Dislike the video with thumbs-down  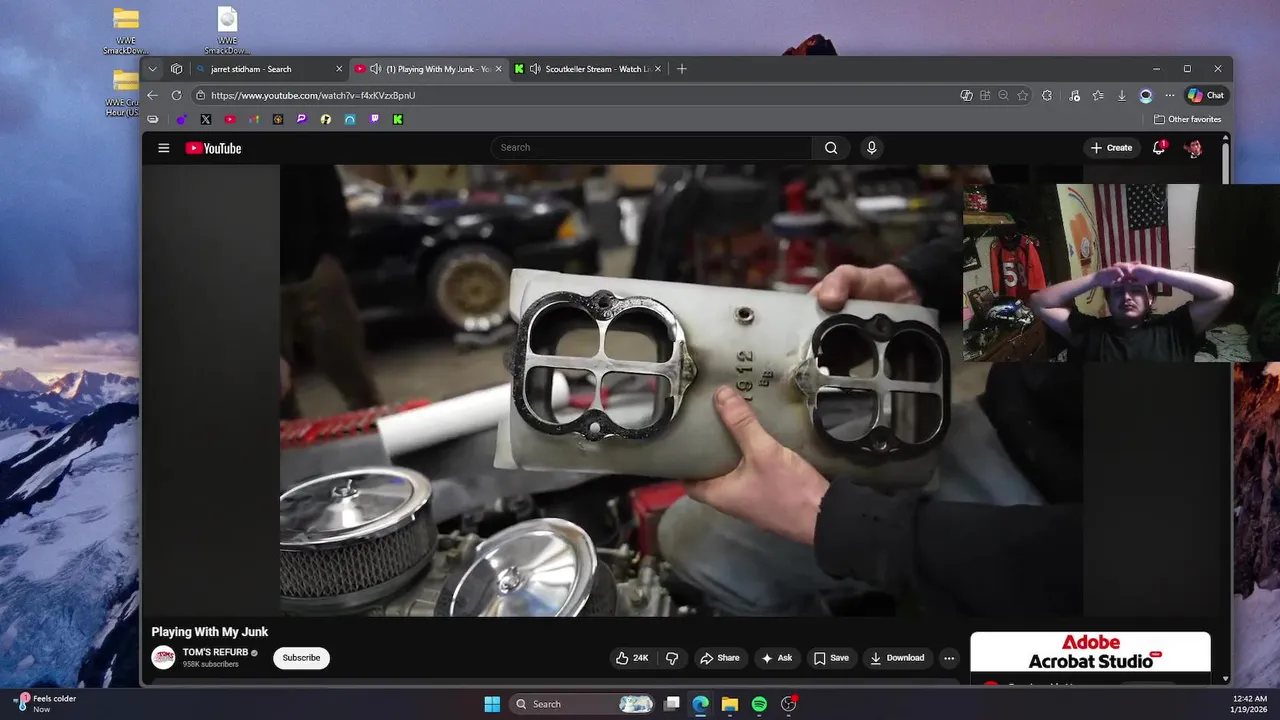coord(672,658)
